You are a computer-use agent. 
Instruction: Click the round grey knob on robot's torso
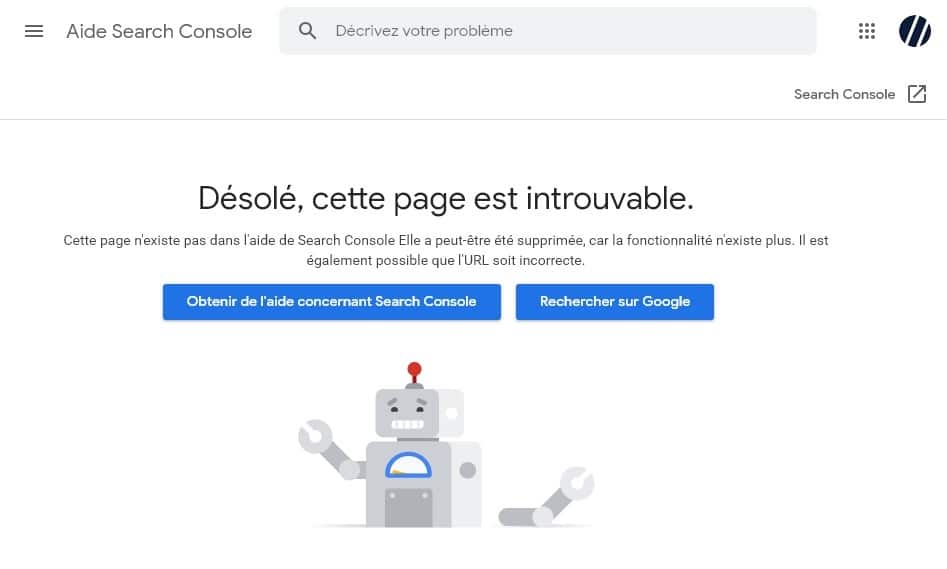(x=467, y=470)
